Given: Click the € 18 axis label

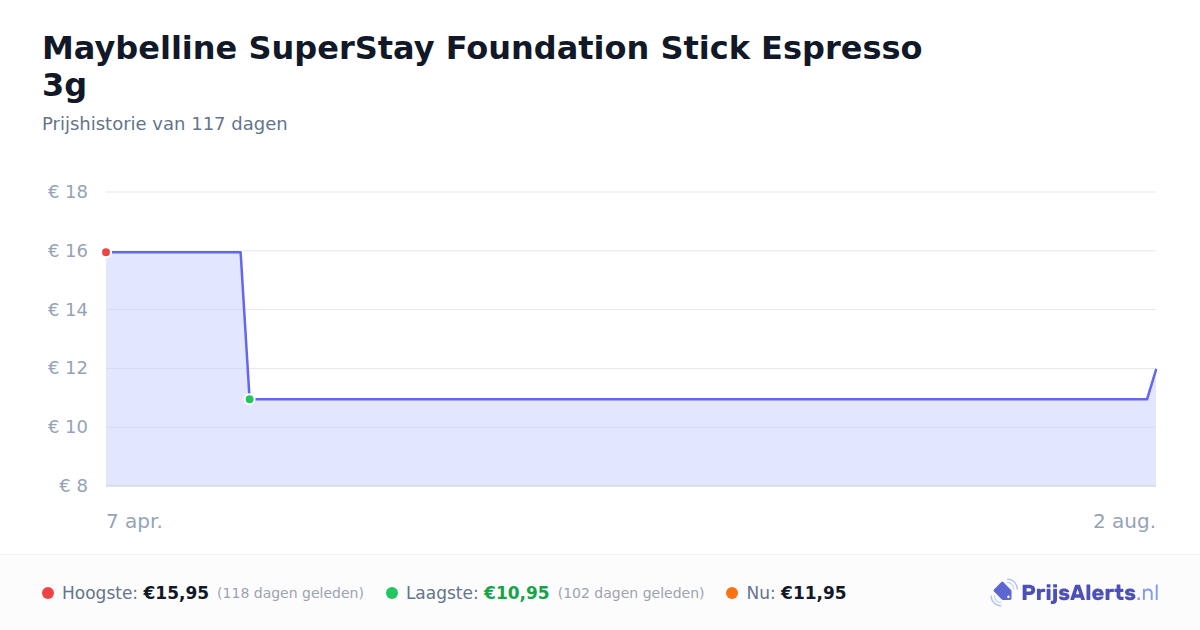Looking at the screenshot, I should (x=68, y=192).
